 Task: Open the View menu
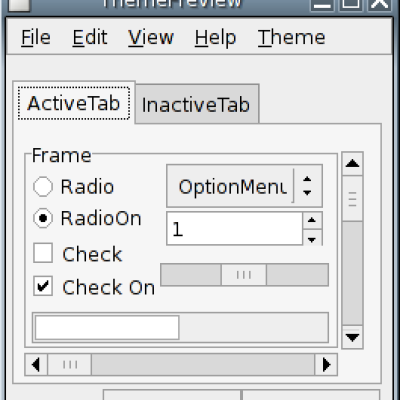[x=151, y=37]
